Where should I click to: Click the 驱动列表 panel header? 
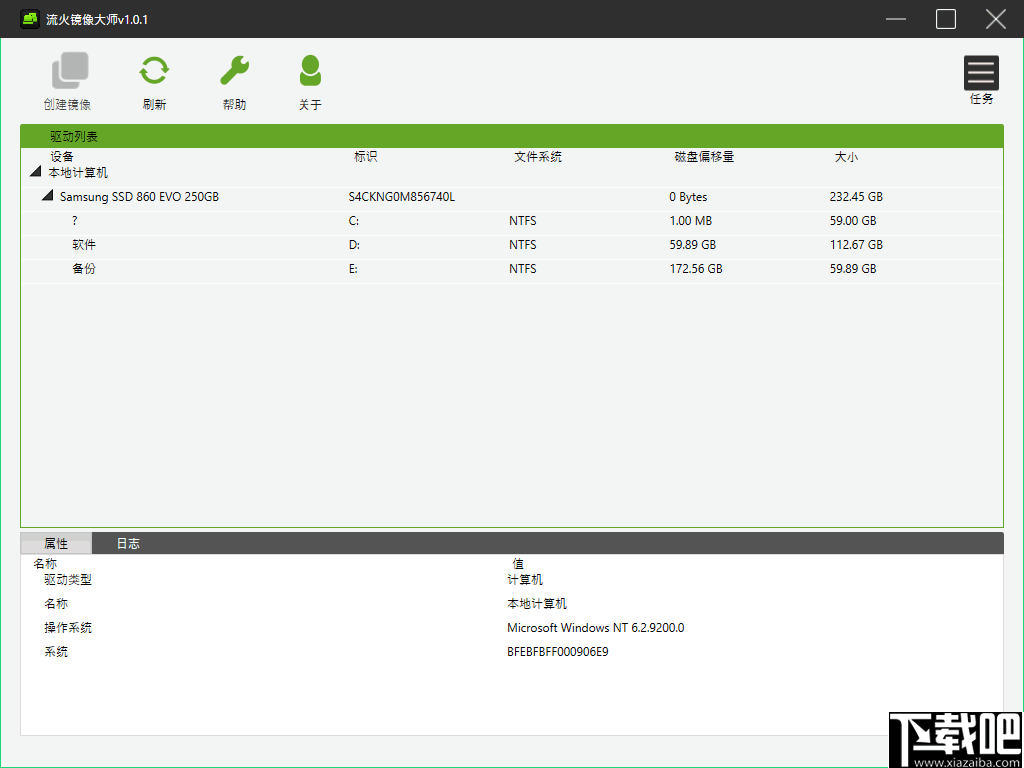coord(512,136)
